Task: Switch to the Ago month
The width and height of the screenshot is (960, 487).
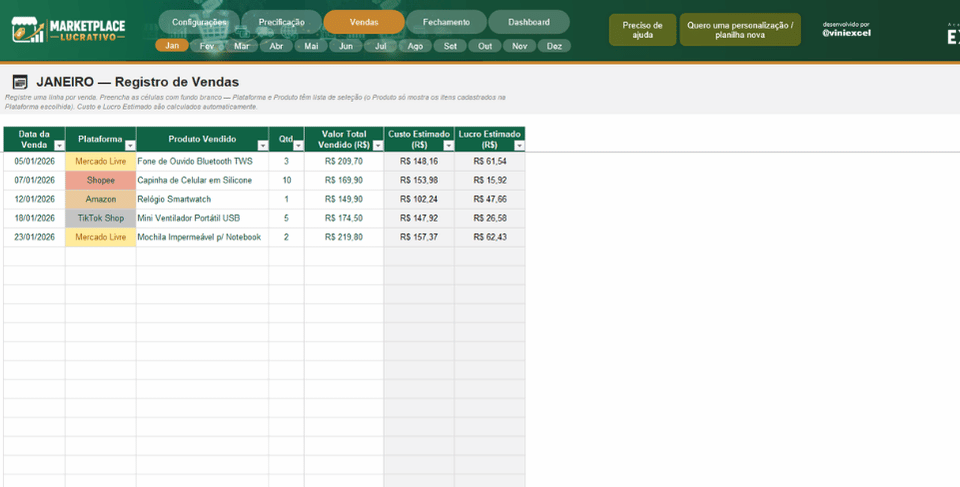Action: tap(415, 46)
